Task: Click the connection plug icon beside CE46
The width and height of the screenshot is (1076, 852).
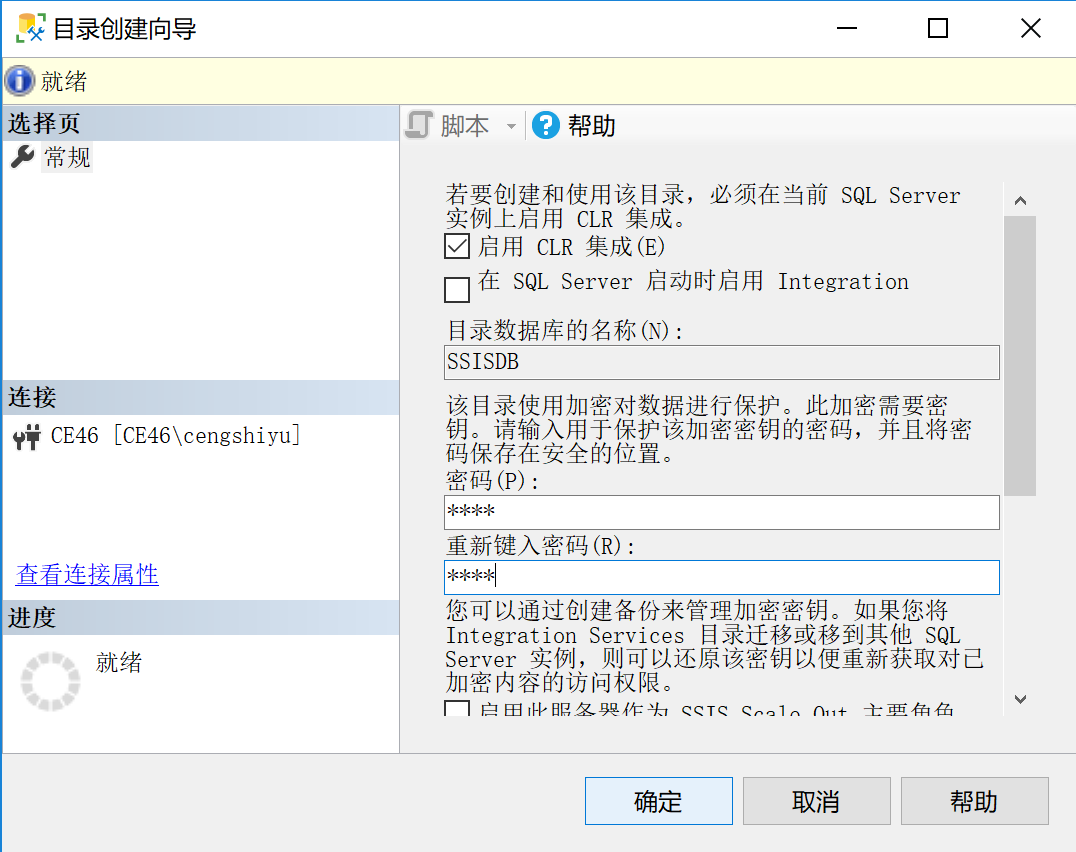Action: click(27, 437)
